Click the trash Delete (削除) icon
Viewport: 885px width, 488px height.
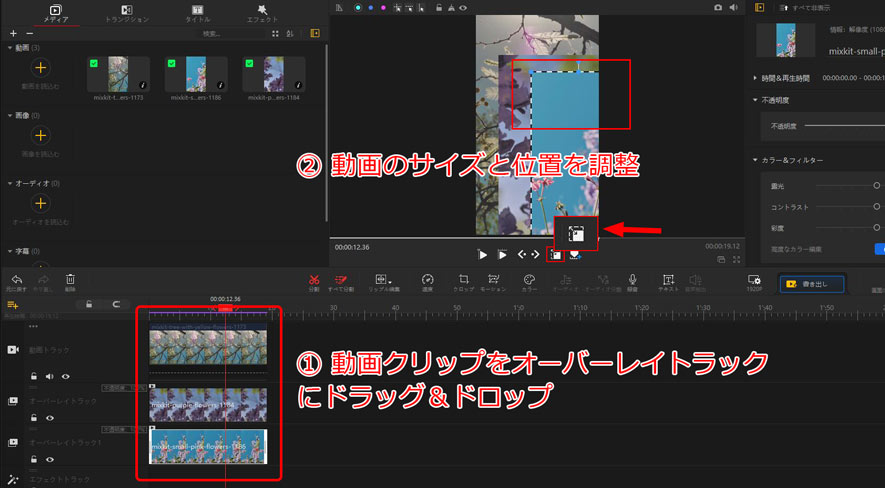(70, 279)
